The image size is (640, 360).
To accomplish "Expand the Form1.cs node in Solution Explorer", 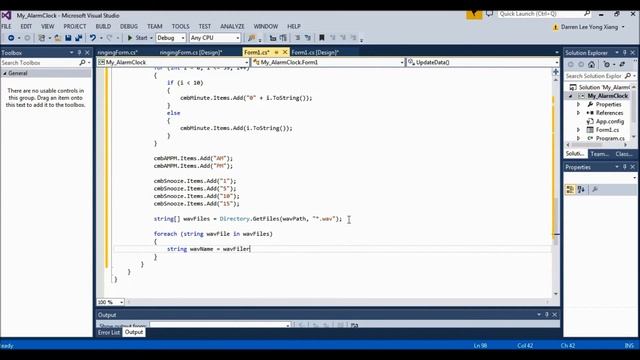I will pos(578,130).
